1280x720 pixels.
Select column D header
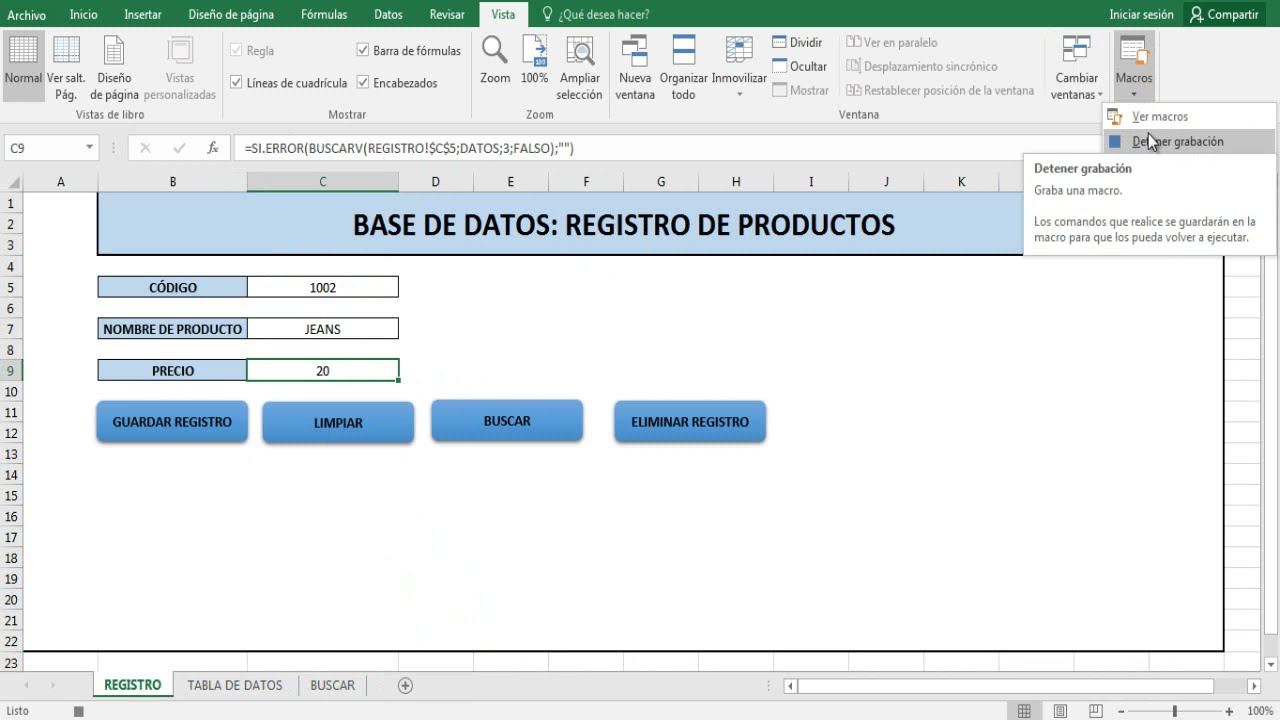(435, 182)
